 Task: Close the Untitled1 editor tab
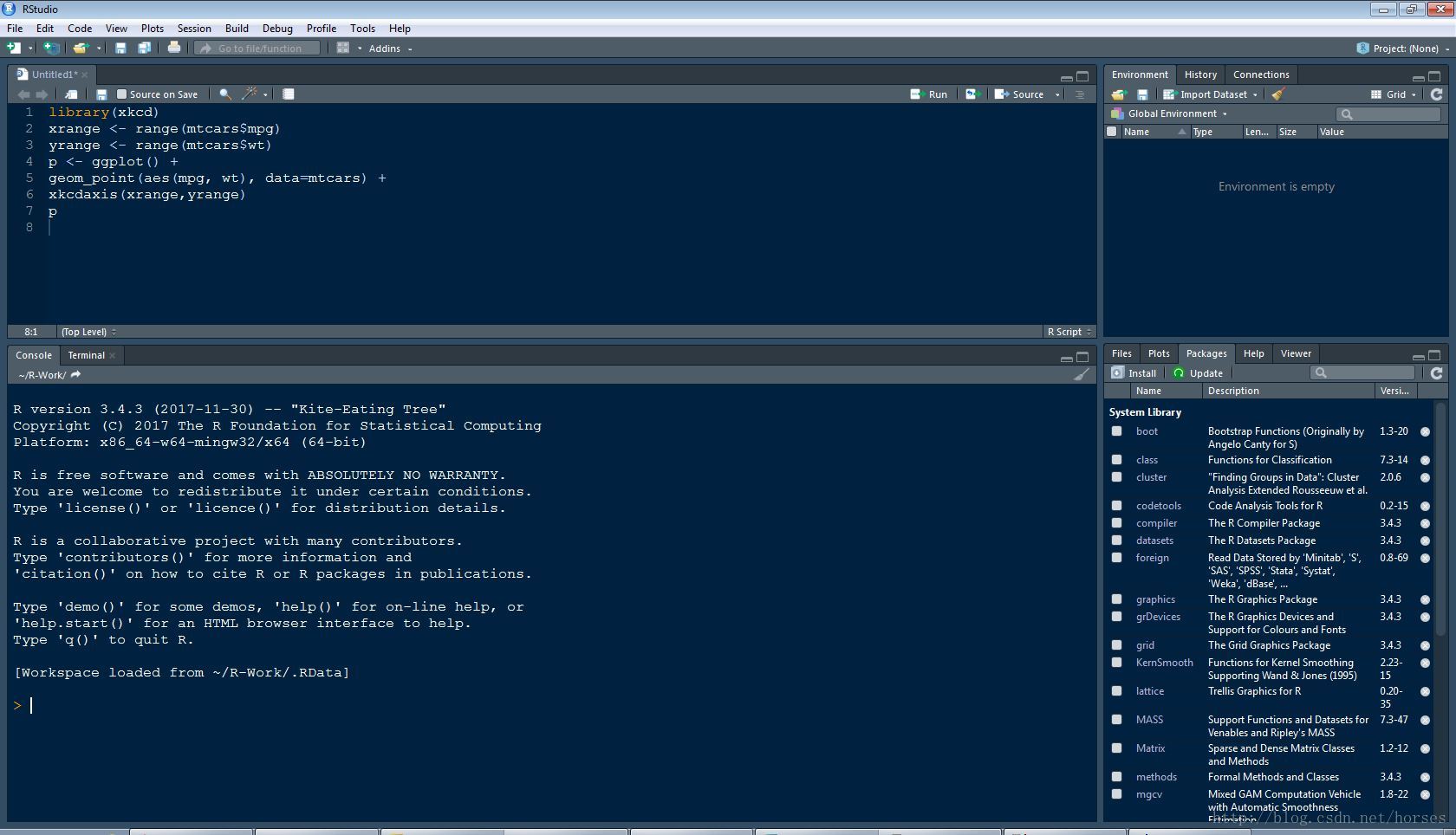(84, 74)
